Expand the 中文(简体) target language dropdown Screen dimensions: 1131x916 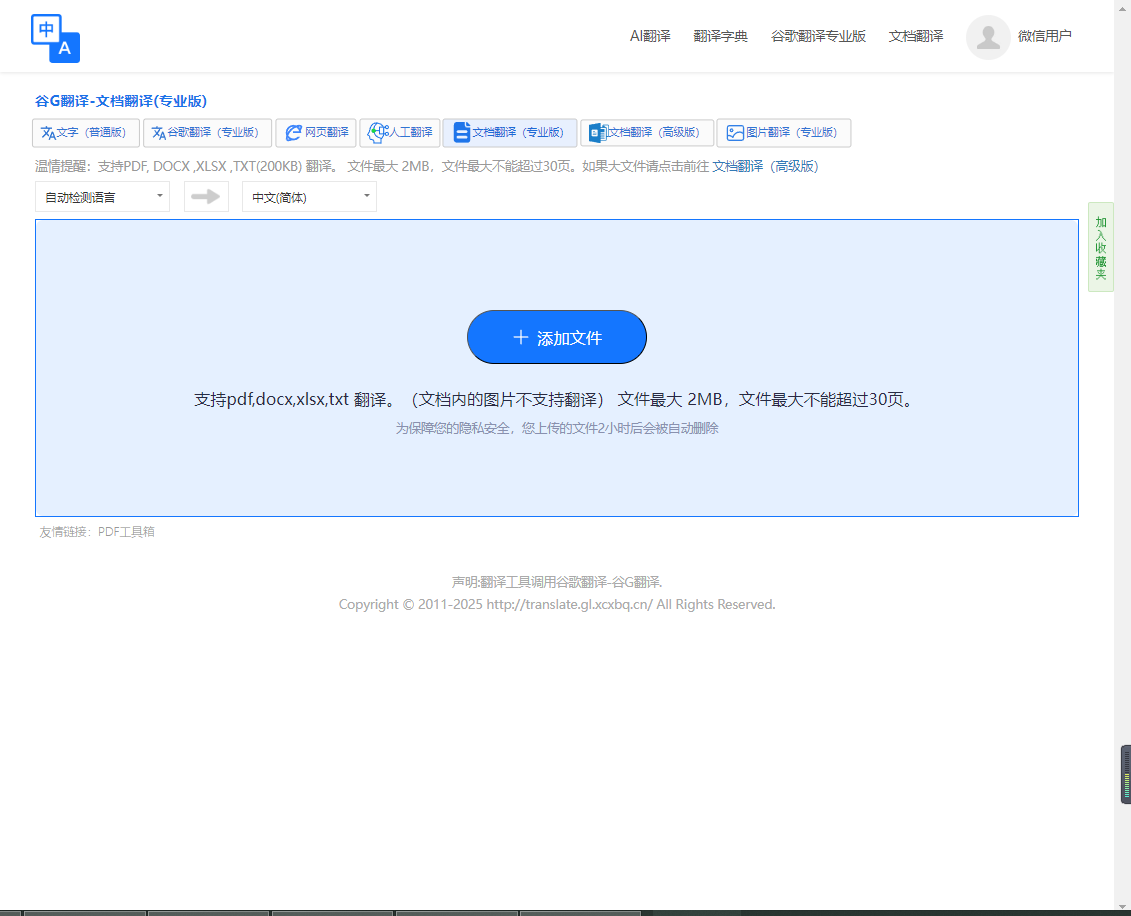pos(309,197)
